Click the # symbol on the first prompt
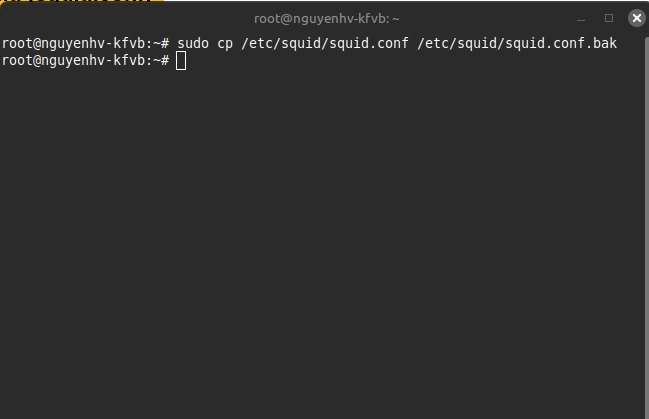This screenshot has height=419, width=649. coord(164,44)
